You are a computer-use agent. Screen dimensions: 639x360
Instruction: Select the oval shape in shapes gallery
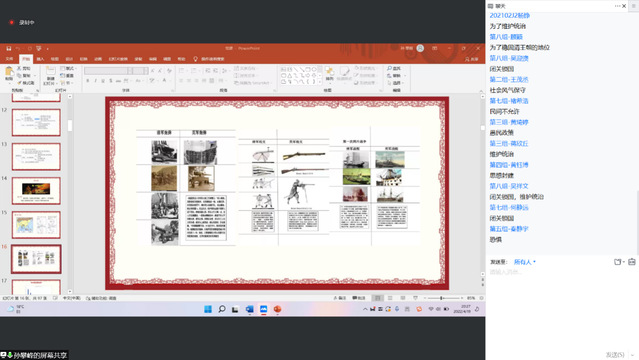(314, 69)
